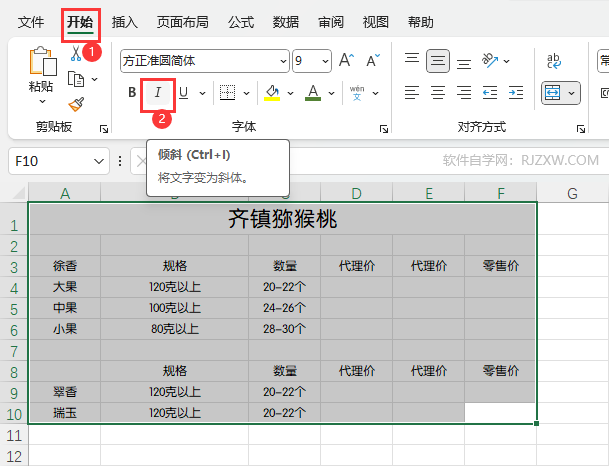Align text left
This screenshot has height=466, width=609.
[x=412, y=92]
